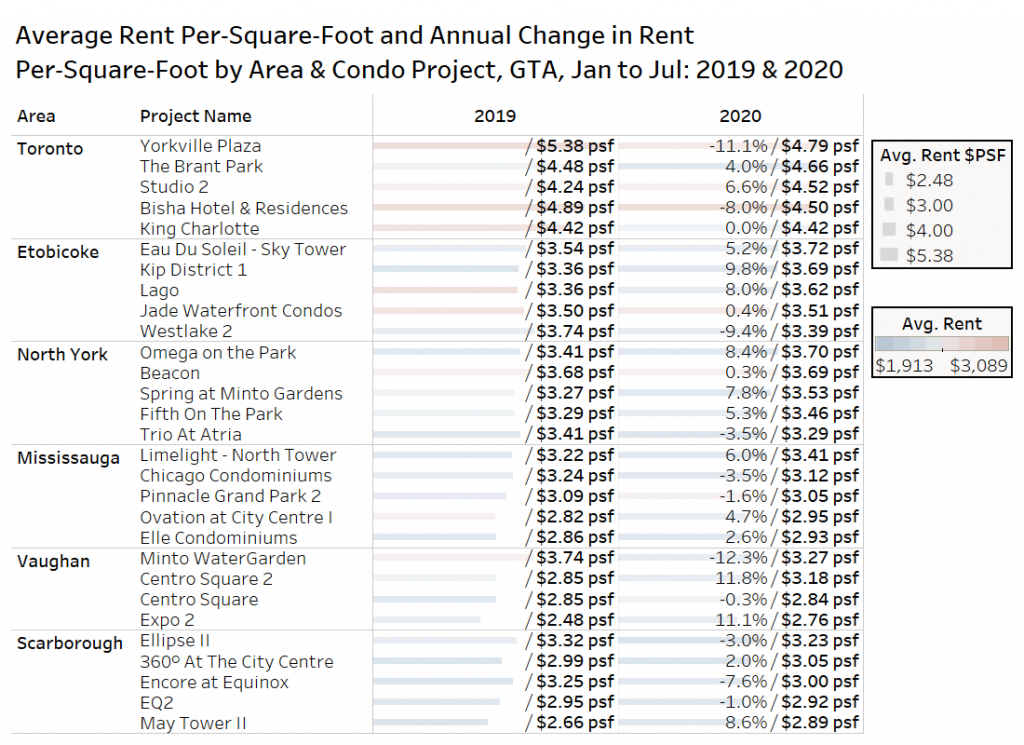Click May Tower II value '8.6% / $2.89 psf'

(792, 723)
